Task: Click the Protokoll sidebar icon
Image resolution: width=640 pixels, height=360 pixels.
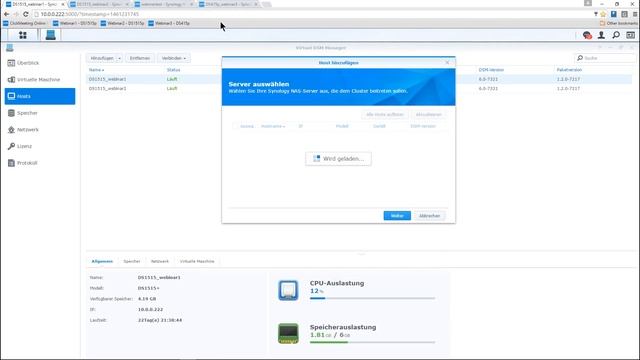Action: [11, 163]
